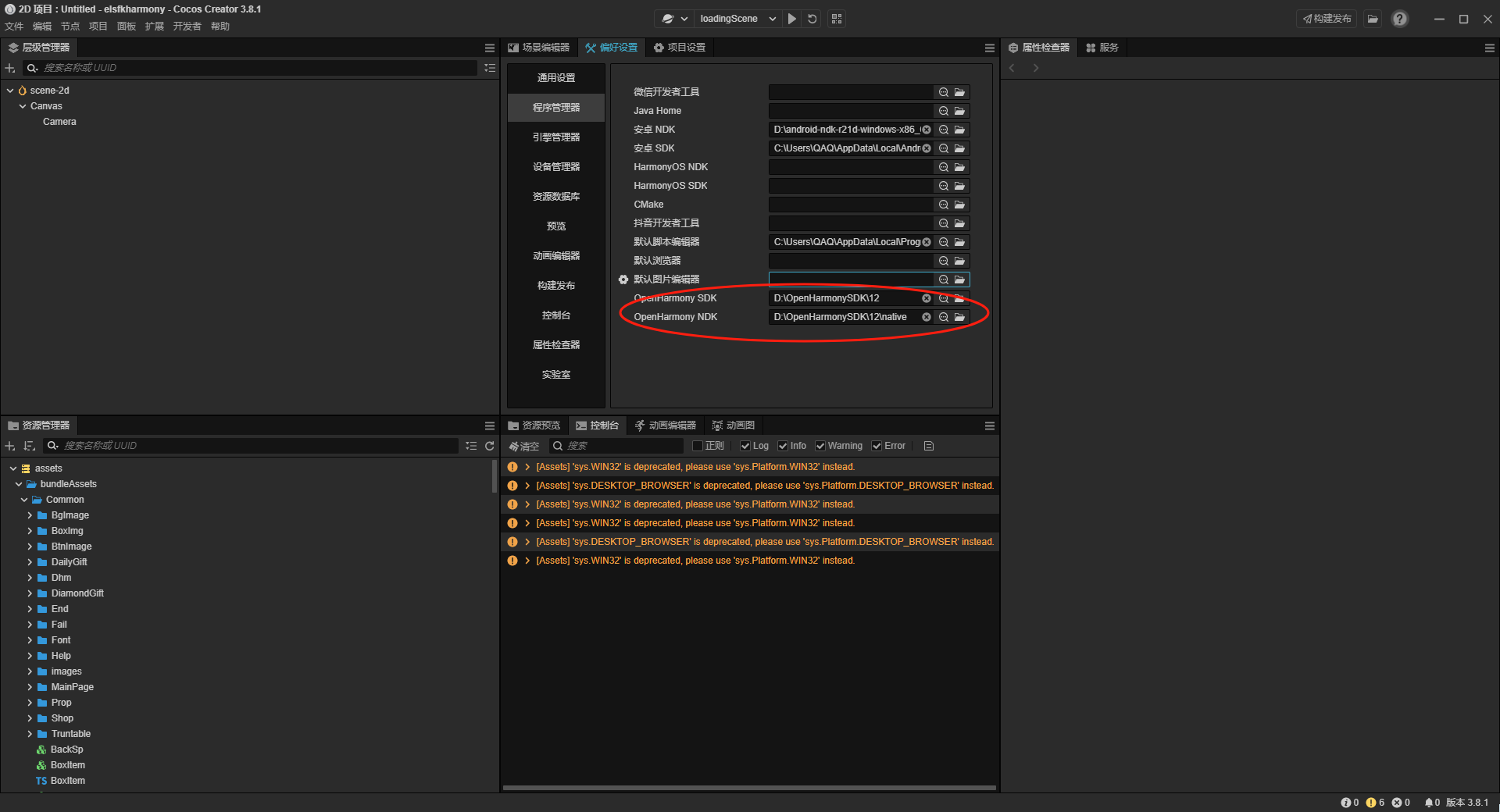Open gear icon beside 默认图片编辑器
The image size is (1500, 812).
(623, 280)
